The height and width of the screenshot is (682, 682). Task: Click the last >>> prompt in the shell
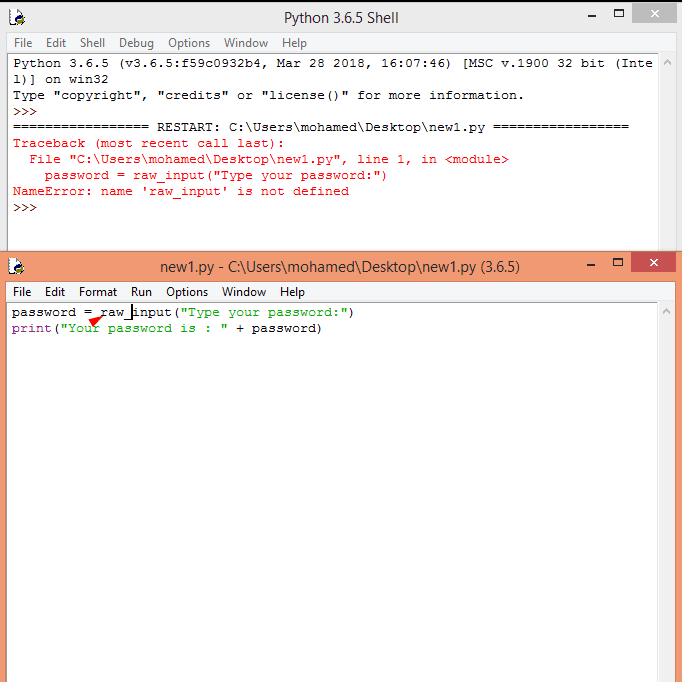pyautogui.click(x=25, y=207)
